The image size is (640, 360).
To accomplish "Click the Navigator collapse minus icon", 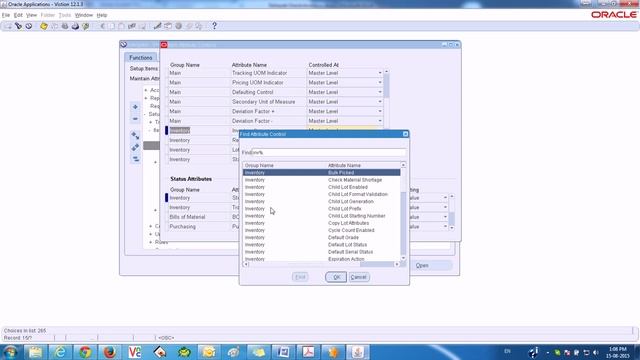I will [x=135, y=119].
